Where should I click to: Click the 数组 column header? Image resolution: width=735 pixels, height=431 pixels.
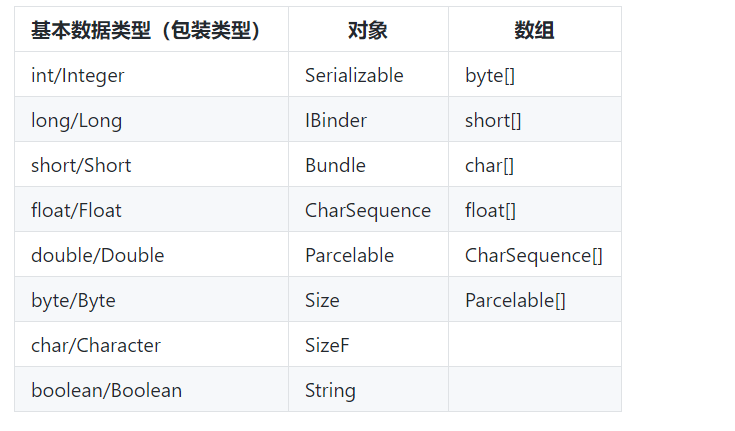[x=534, y=30]
